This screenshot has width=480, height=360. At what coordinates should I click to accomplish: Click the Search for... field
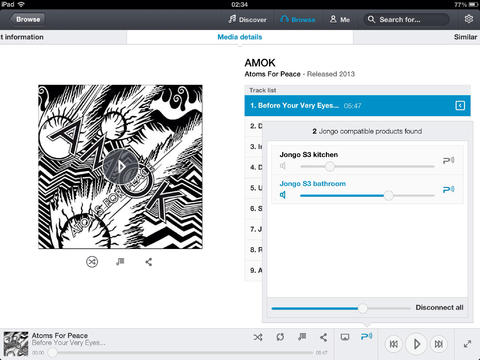pyautogui.click(x=407, y=19)
